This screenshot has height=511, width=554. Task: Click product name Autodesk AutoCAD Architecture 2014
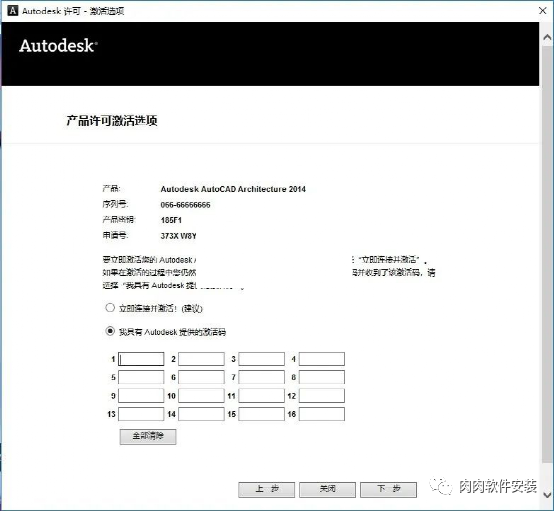tap(233, 189)
